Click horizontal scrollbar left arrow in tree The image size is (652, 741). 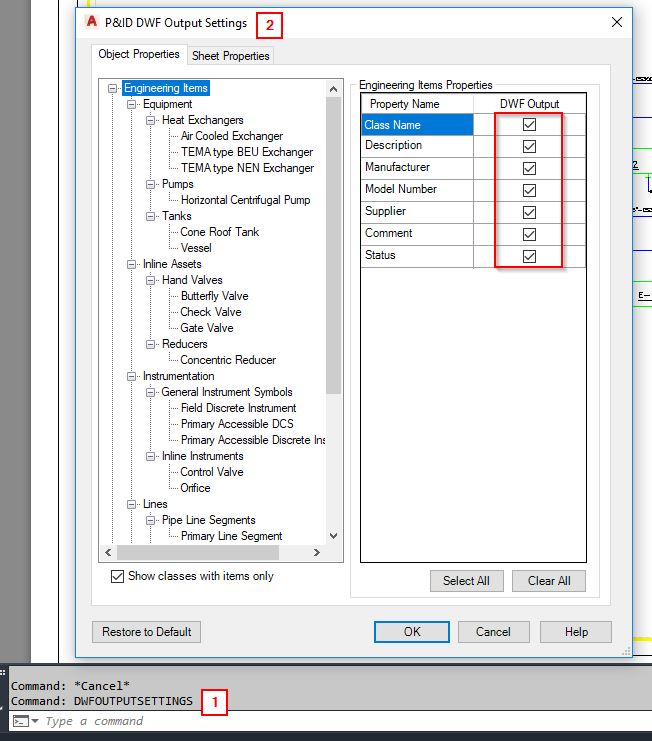click(x=109, y=552)
